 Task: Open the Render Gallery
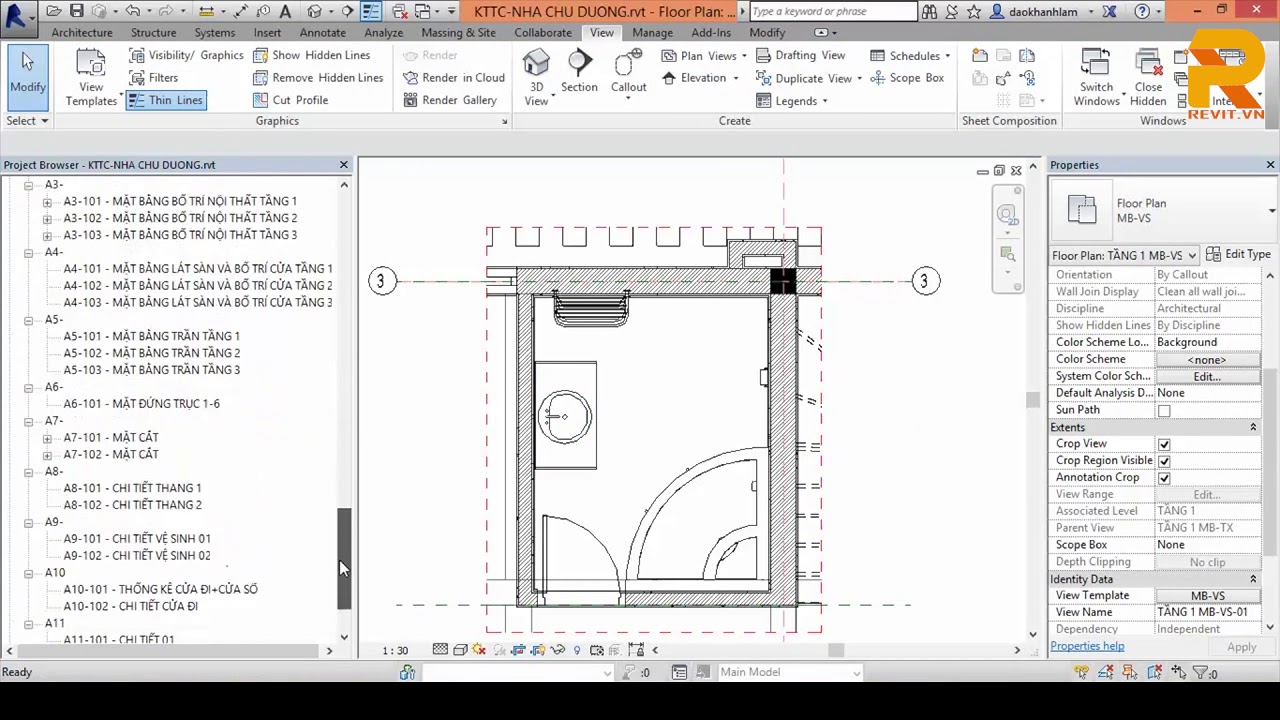pyautogui.click(x=449, y=100)
